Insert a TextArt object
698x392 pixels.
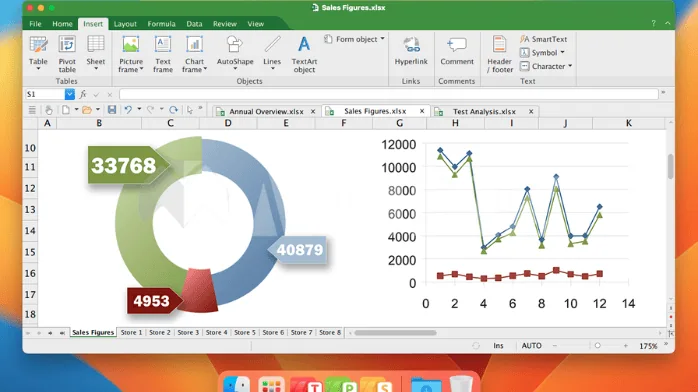[304, 54]
